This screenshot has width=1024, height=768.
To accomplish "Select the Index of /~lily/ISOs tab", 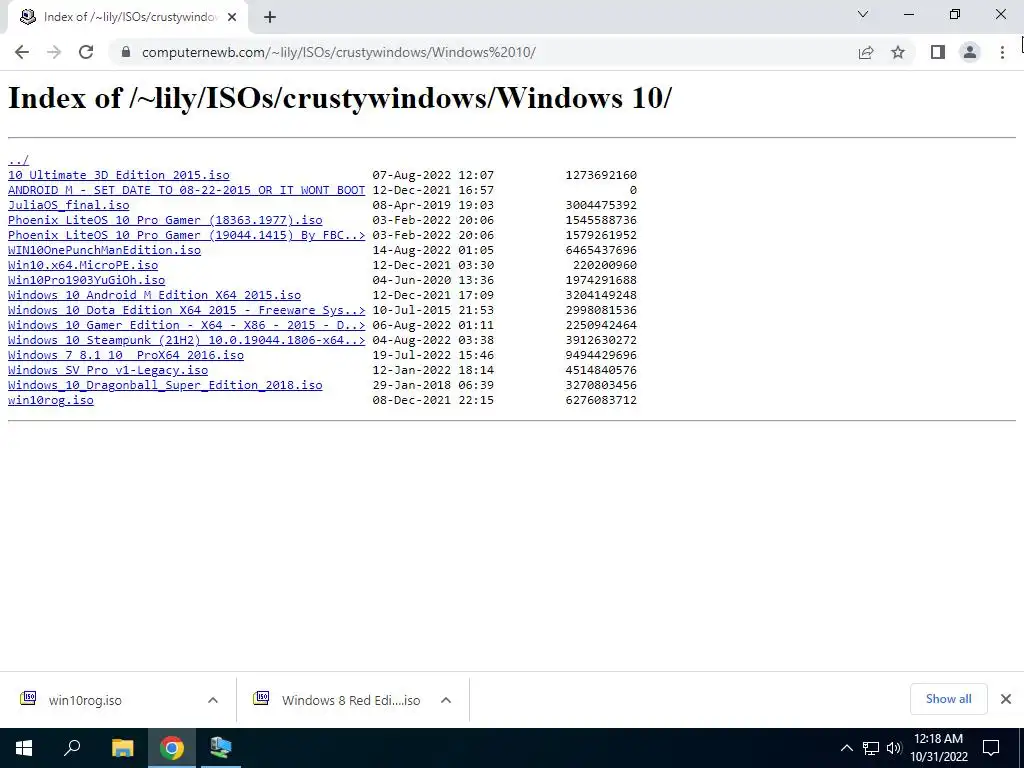I will (127, 18).
